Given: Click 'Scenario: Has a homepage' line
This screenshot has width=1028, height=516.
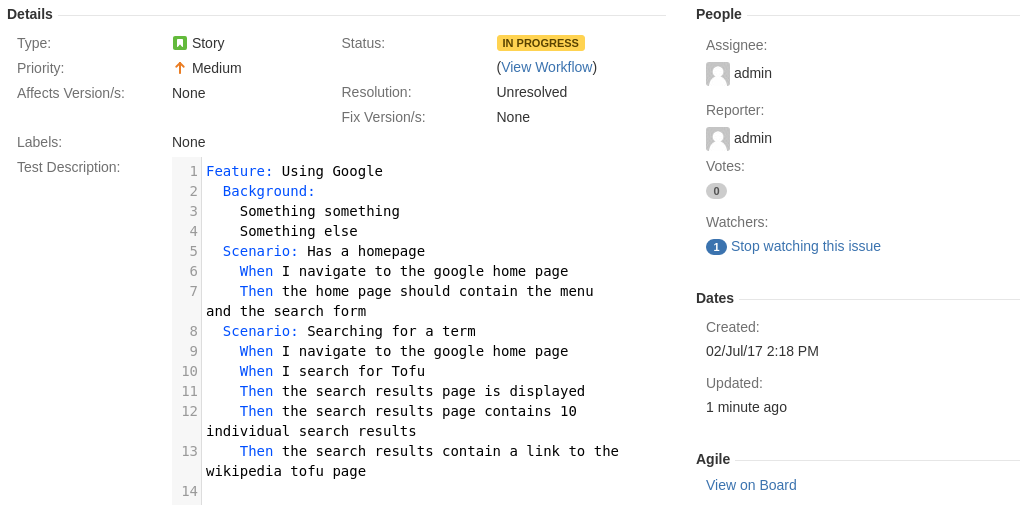Looking at the screenshot, I should pyautogui.click(x=324, y=251).
